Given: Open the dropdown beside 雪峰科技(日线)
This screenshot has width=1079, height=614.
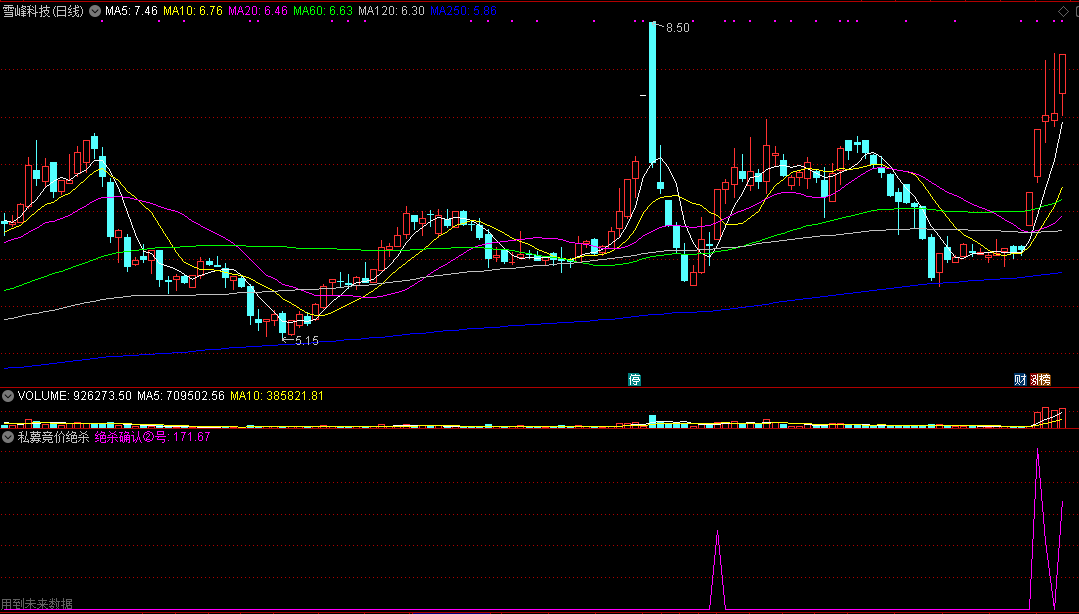Looking at the screenshot, I should [x=95, y=11].
